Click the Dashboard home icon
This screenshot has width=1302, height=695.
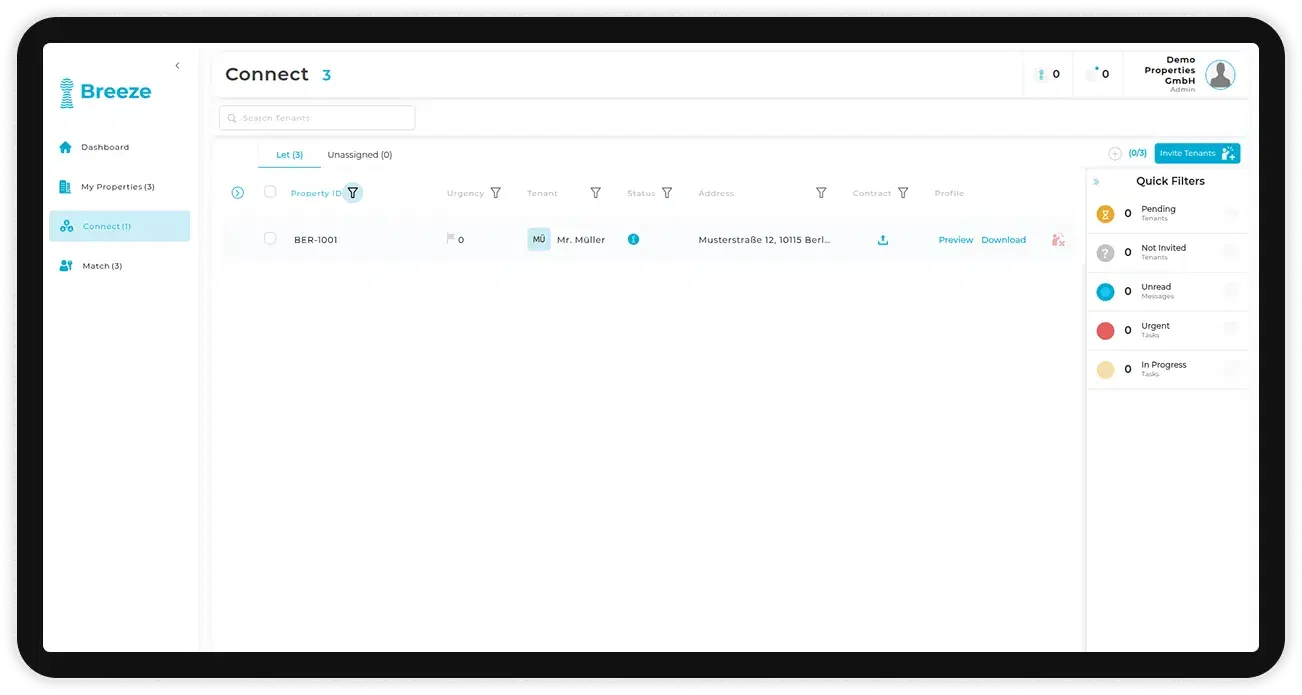[x=66, y=147]
